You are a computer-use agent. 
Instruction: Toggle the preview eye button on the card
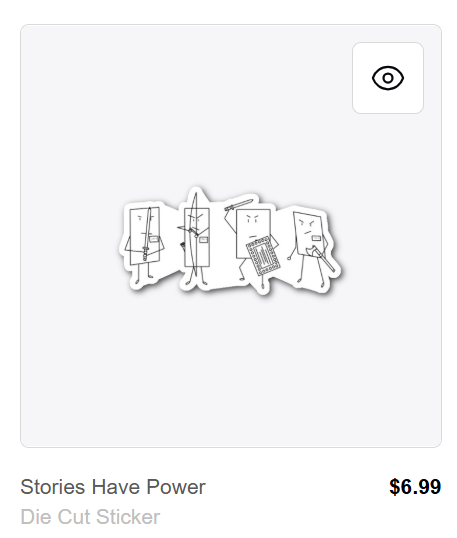tap(388, 78)
